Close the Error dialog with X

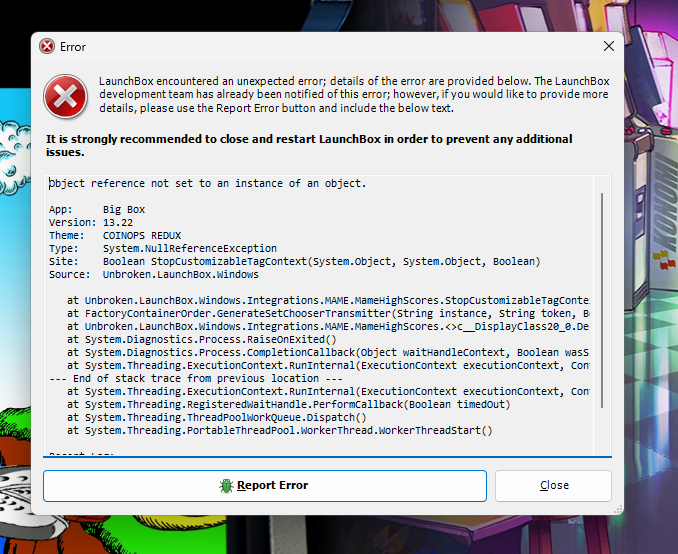tap(608, 46)
